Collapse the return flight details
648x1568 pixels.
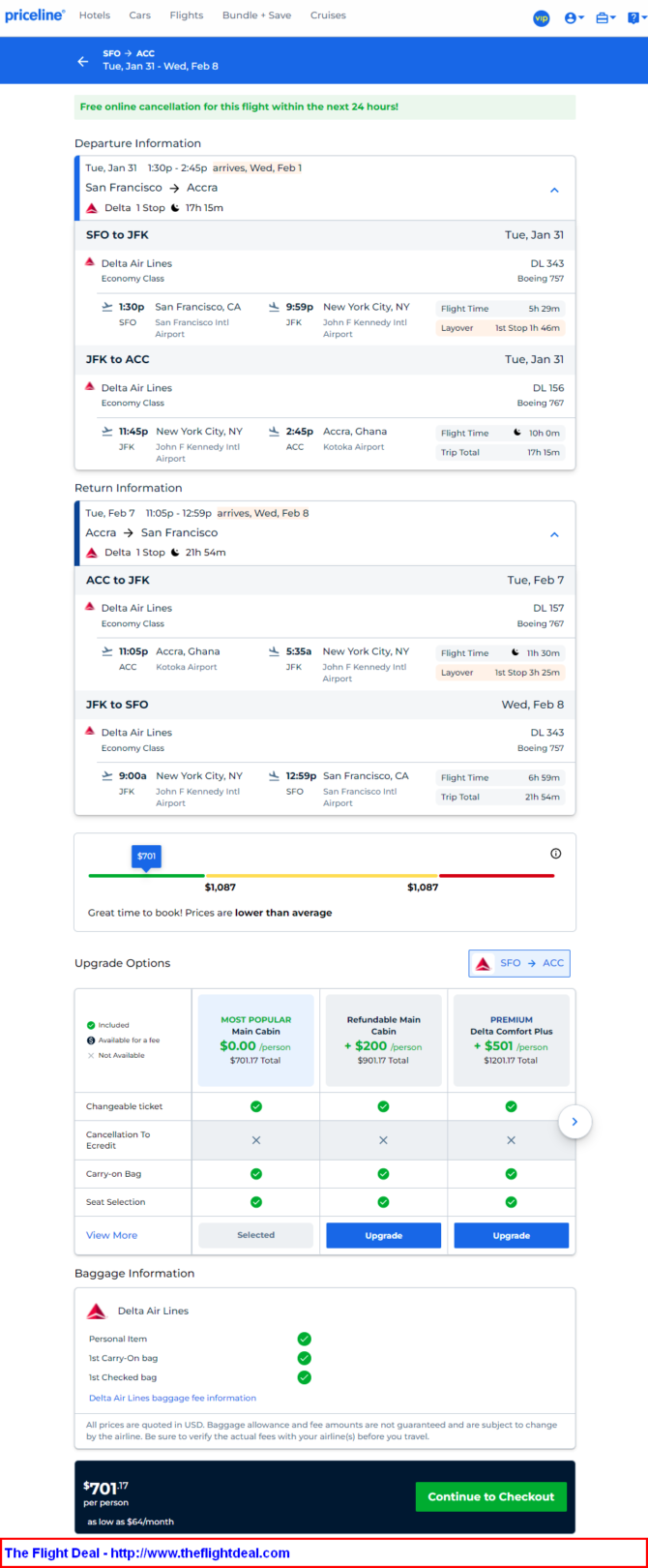click(554, 534)
